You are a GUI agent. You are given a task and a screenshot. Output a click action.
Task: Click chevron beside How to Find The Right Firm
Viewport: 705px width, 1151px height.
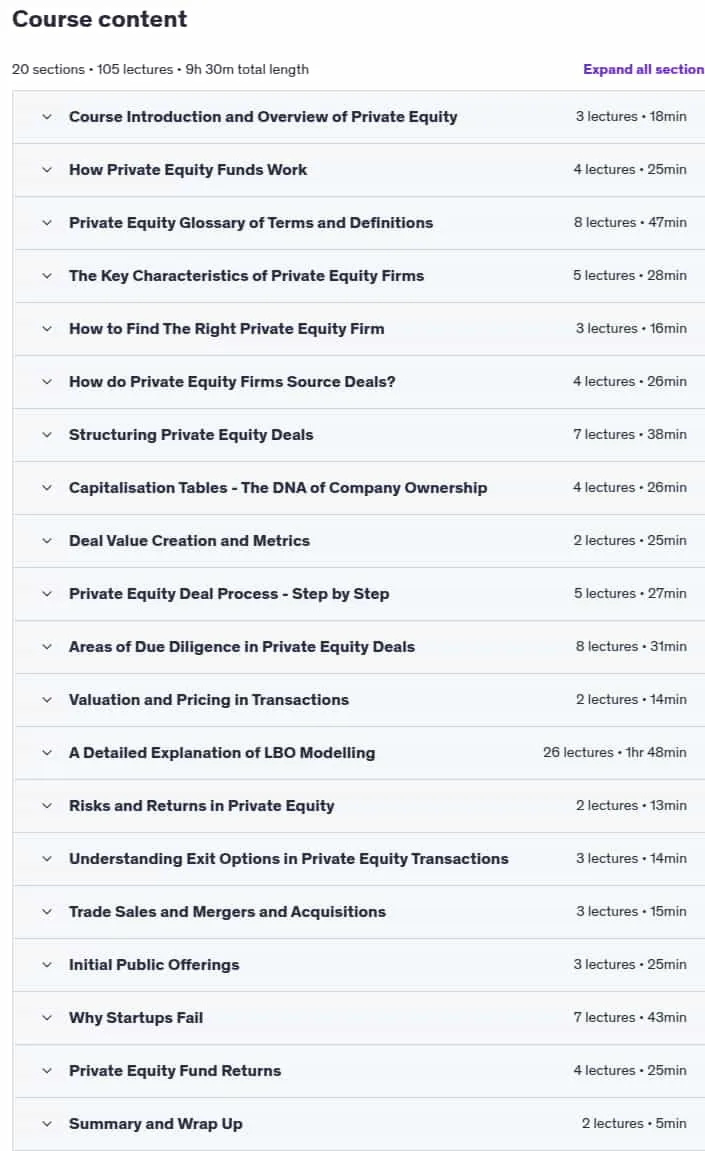47,329
